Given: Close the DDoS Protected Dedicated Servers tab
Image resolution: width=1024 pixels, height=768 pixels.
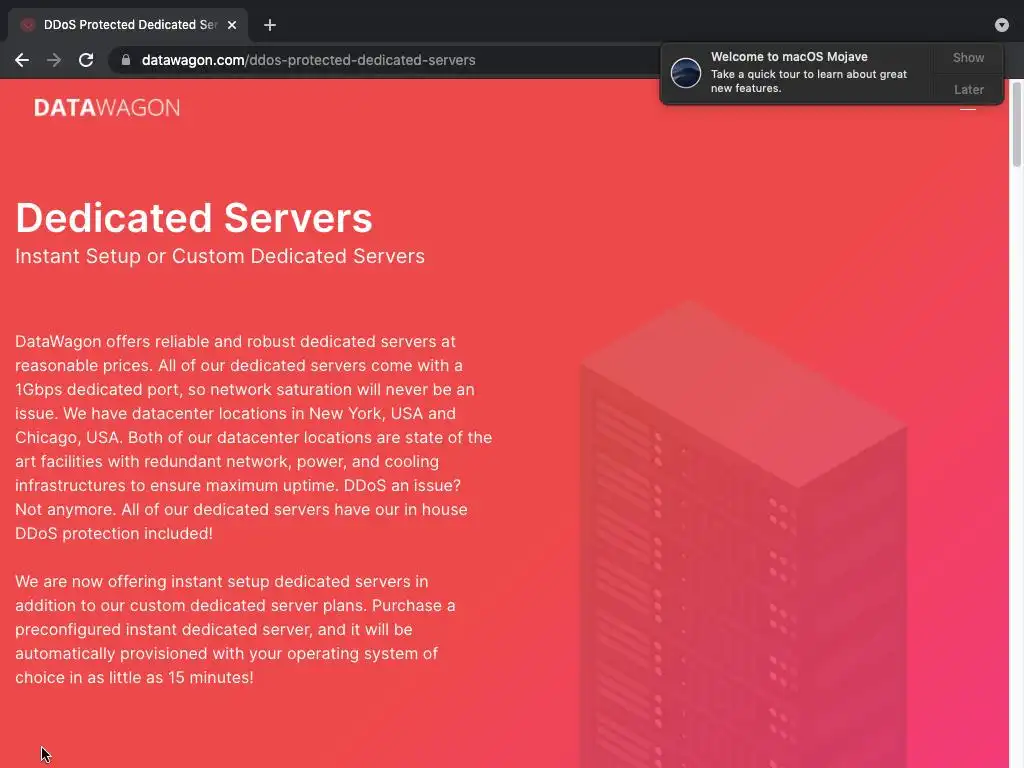Looking at the screenshot, I should (232, 25).
